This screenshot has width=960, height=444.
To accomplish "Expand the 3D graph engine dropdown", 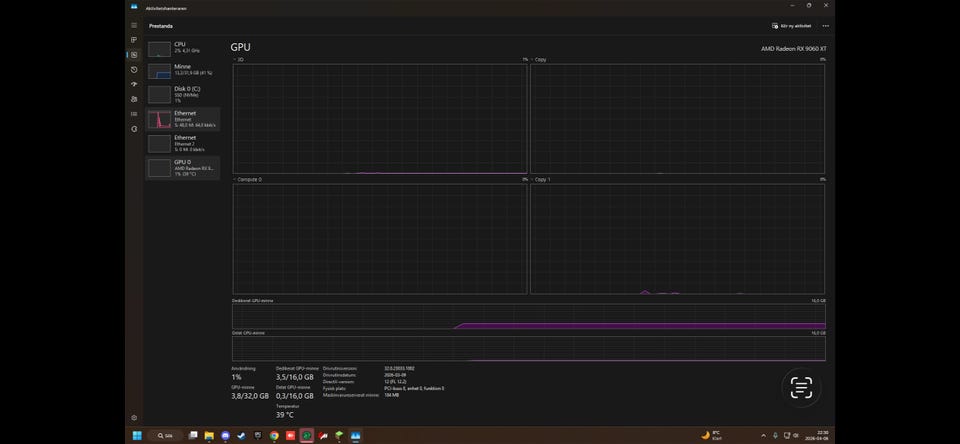I will pyautogui.click(x=235, y=60).
